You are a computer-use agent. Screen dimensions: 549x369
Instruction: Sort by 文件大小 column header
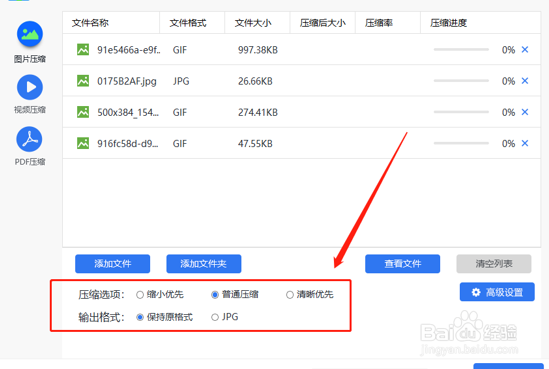pyautogui.click(x=257, y=23)
